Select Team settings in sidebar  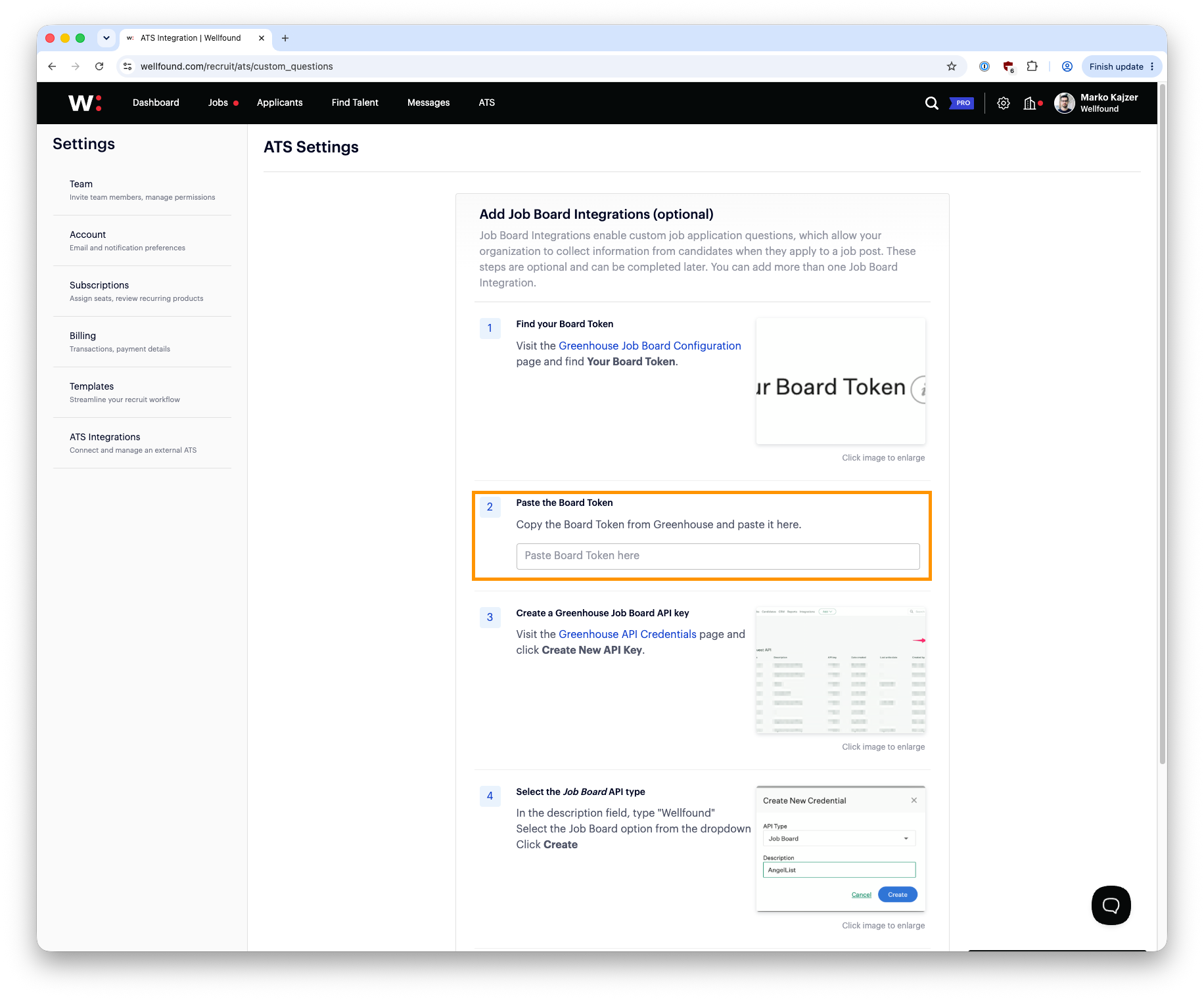142,190
